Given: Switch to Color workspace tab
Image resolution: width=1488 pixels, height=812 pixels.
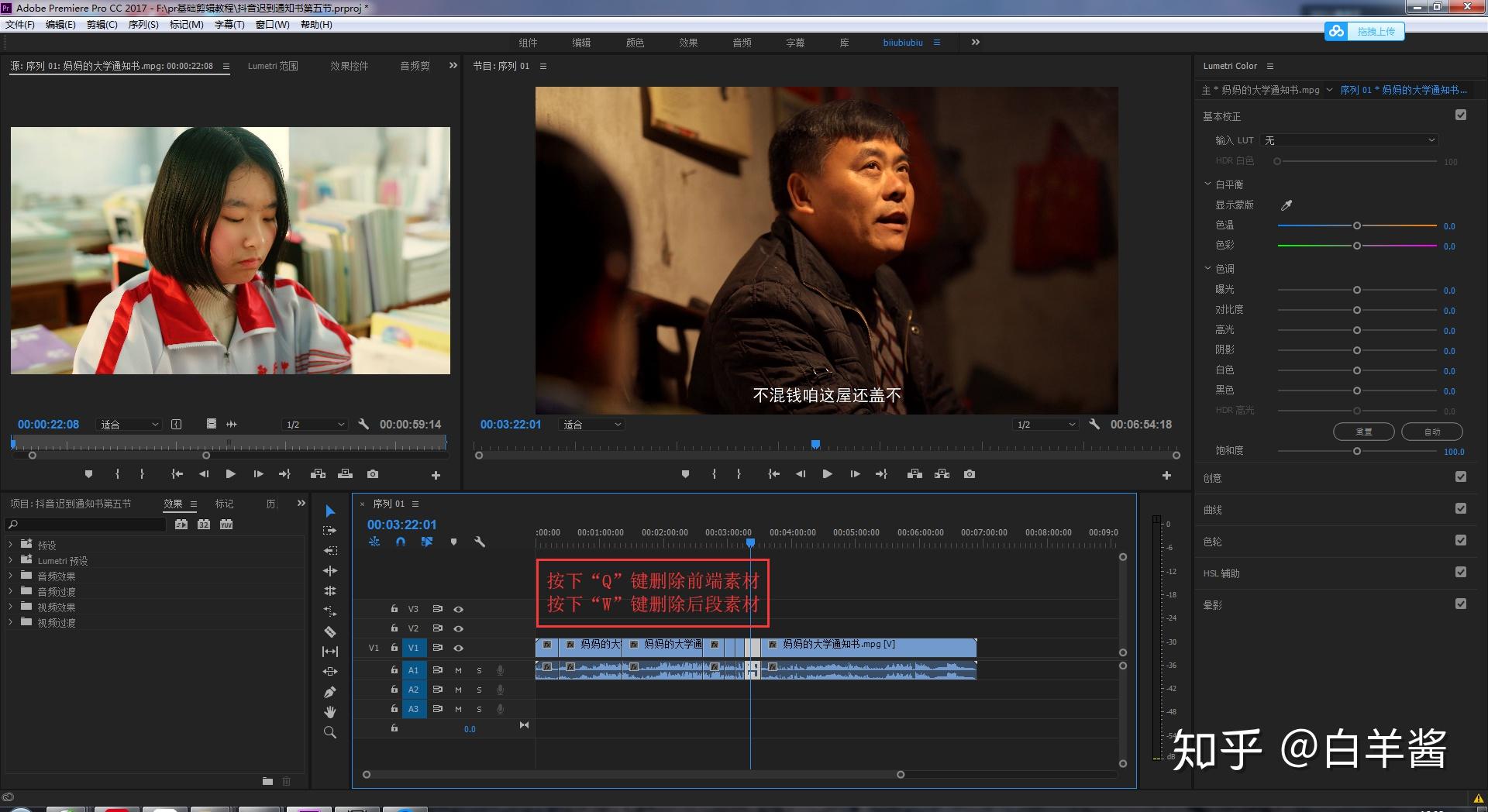Looking at the screenshot, I should click(635, 43).
